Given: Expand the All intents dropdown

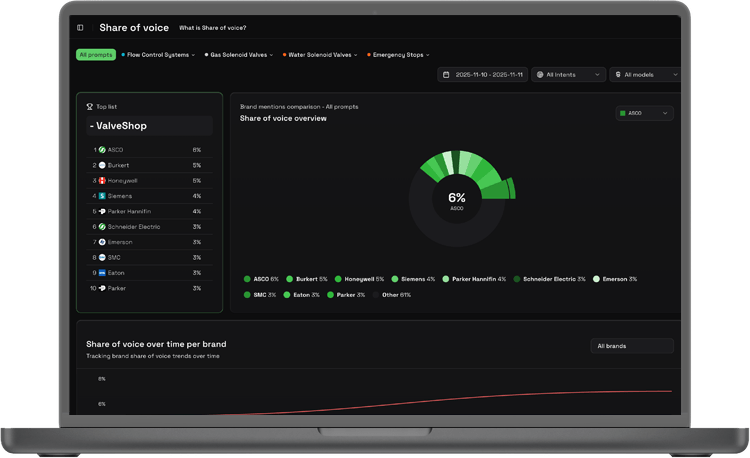Looking at the screenshot, I should click(x=568, y=75).
